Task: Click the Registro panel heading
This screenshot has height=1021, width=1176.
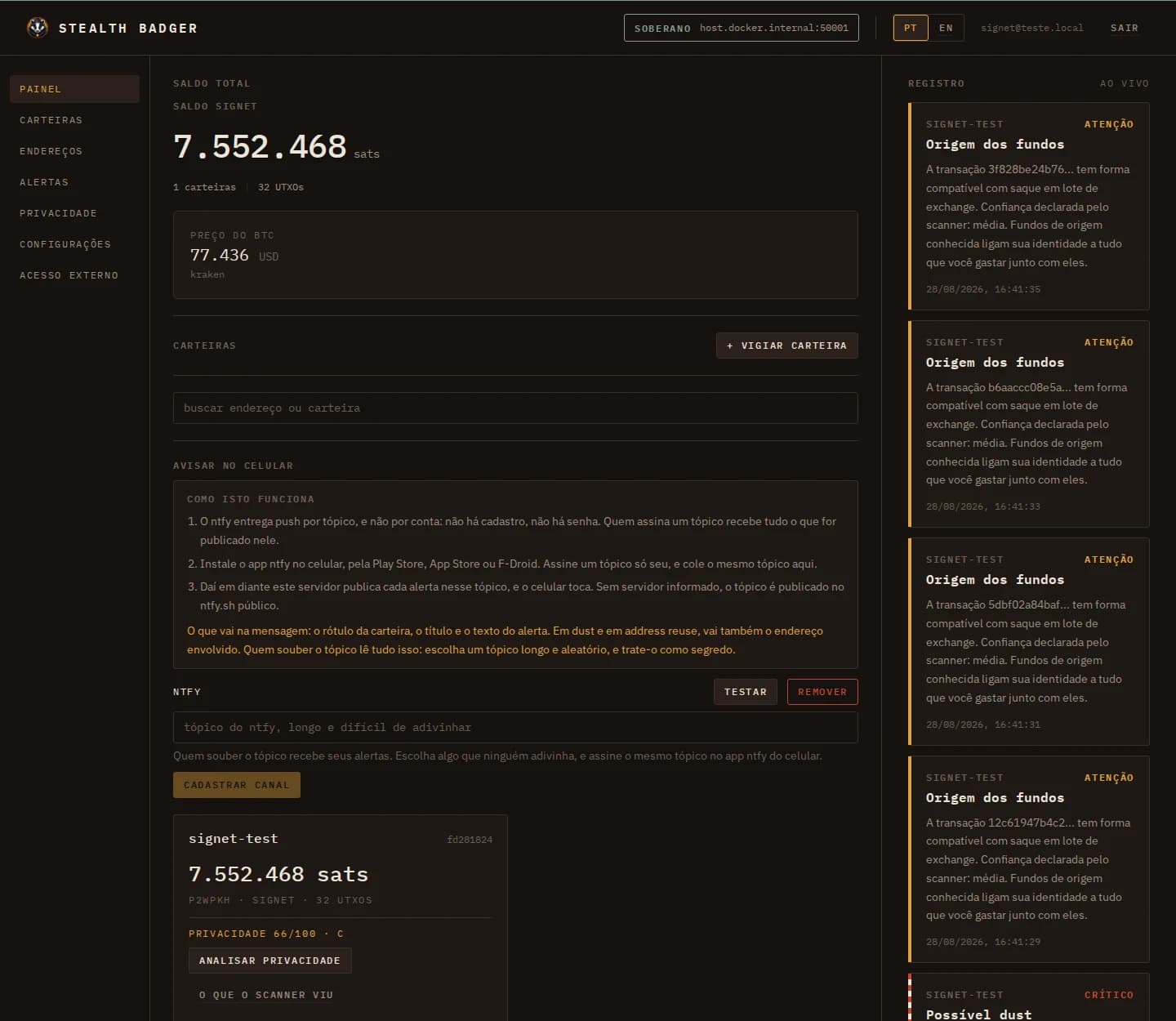Action: coord(936,83)
